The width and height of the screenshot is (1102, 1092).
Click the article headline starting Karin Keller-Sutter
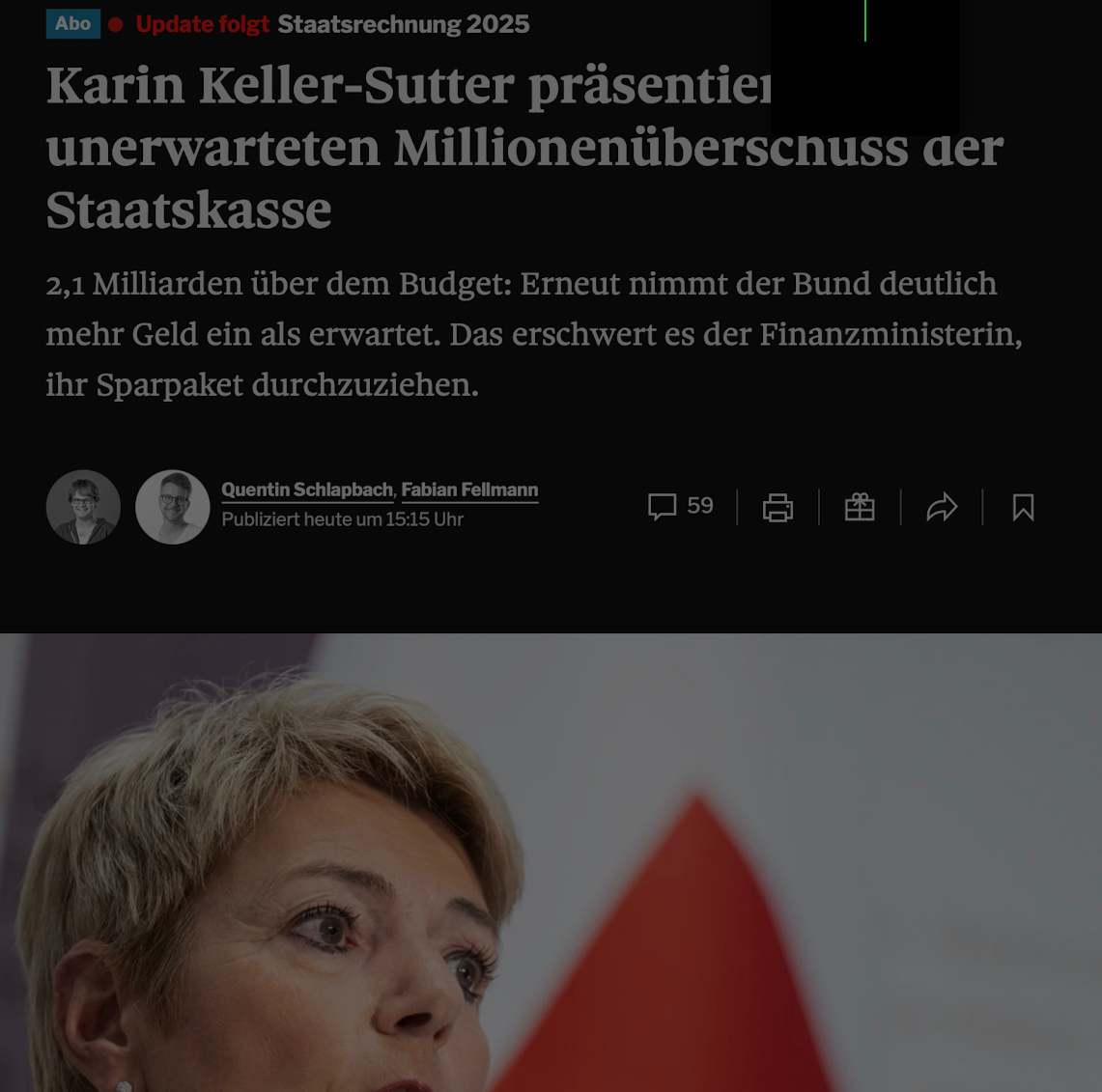coord(525,148)
